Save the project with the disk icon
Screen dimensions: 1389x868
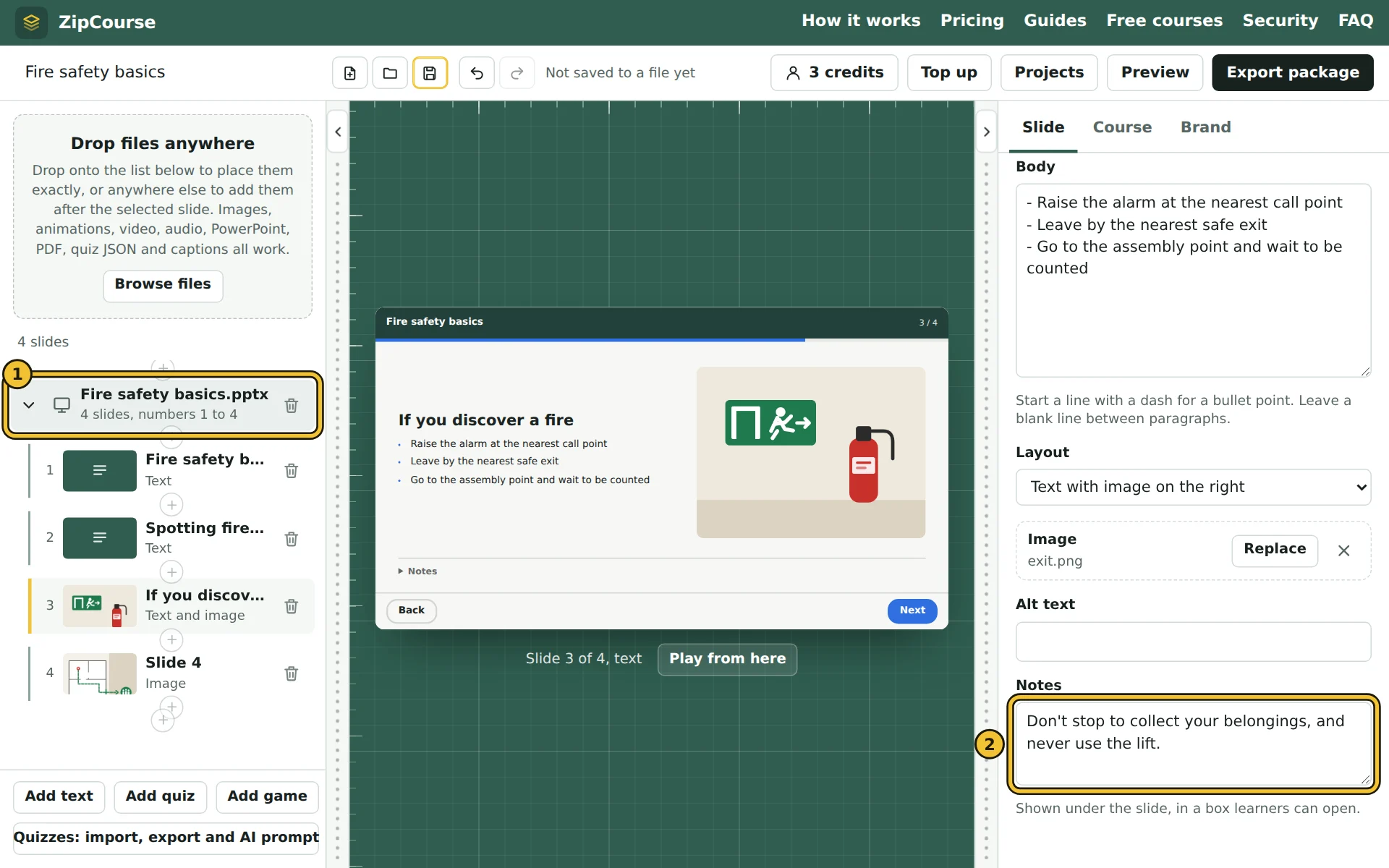430,72
